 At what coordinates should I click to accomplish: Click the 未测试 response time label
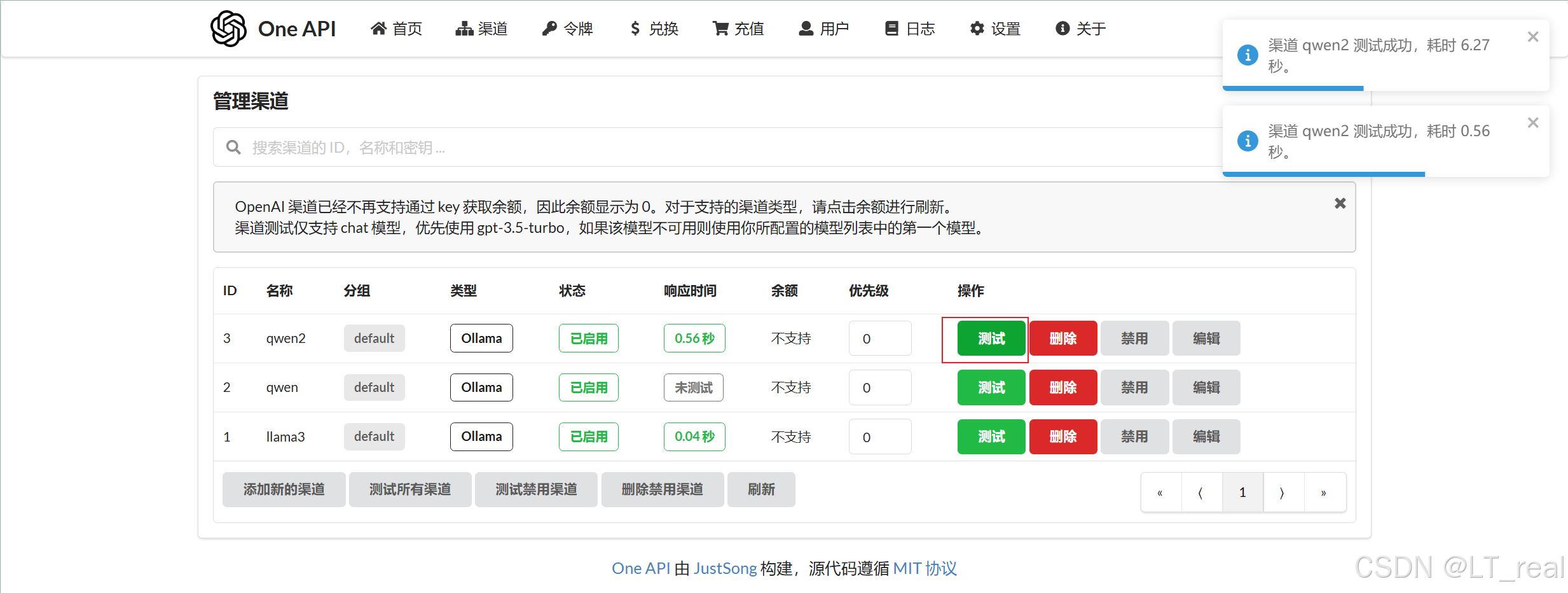coord(694,387)
